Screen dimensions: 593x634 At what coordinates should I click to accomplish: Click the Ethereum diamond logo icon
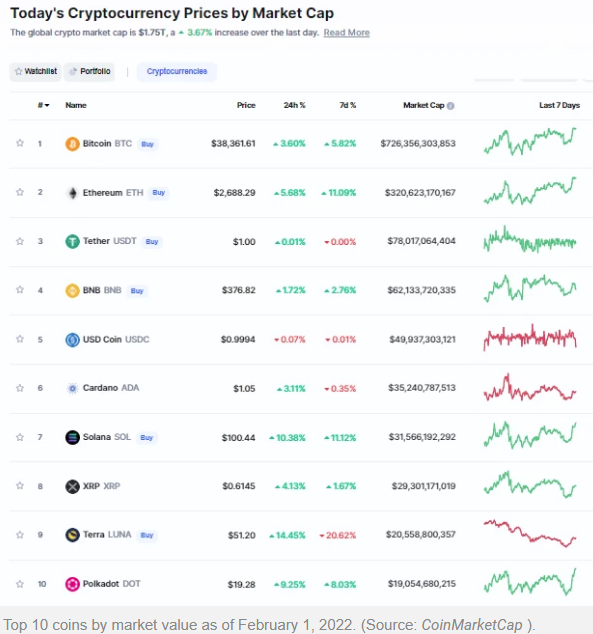[72, 193]
